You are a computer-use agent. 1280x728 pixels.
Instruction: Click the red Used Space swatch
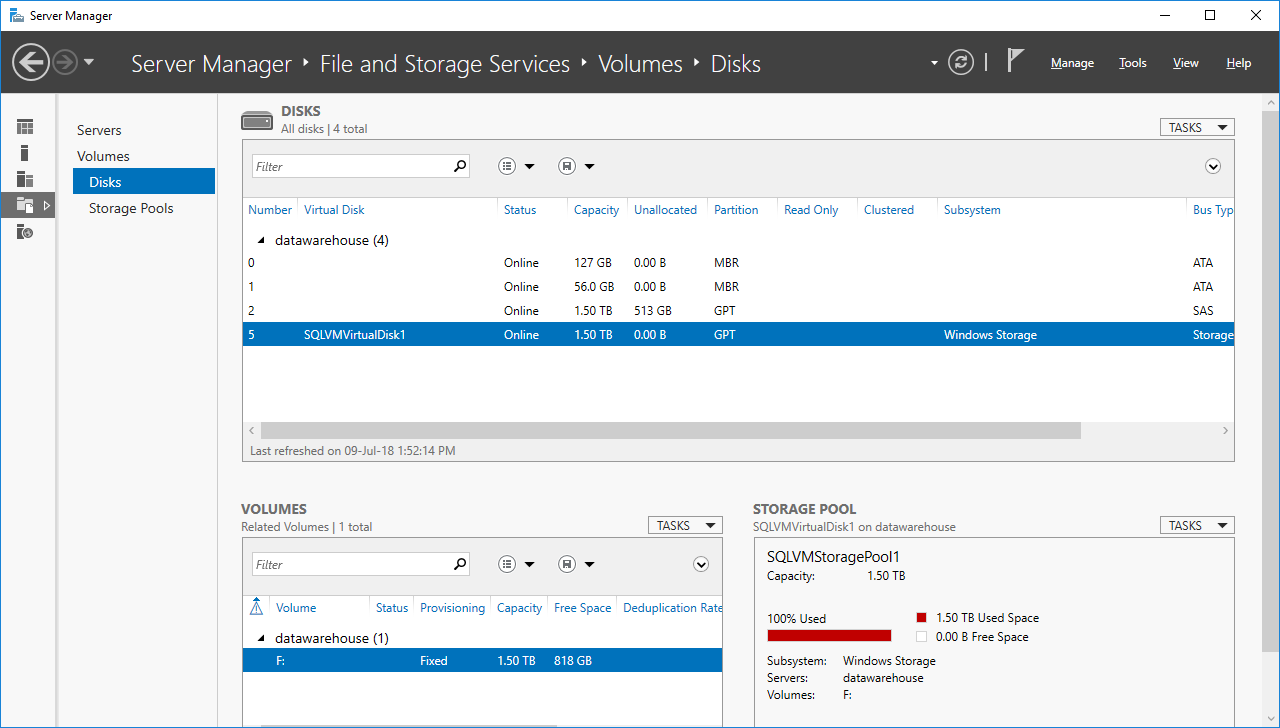tap(921, 618)
